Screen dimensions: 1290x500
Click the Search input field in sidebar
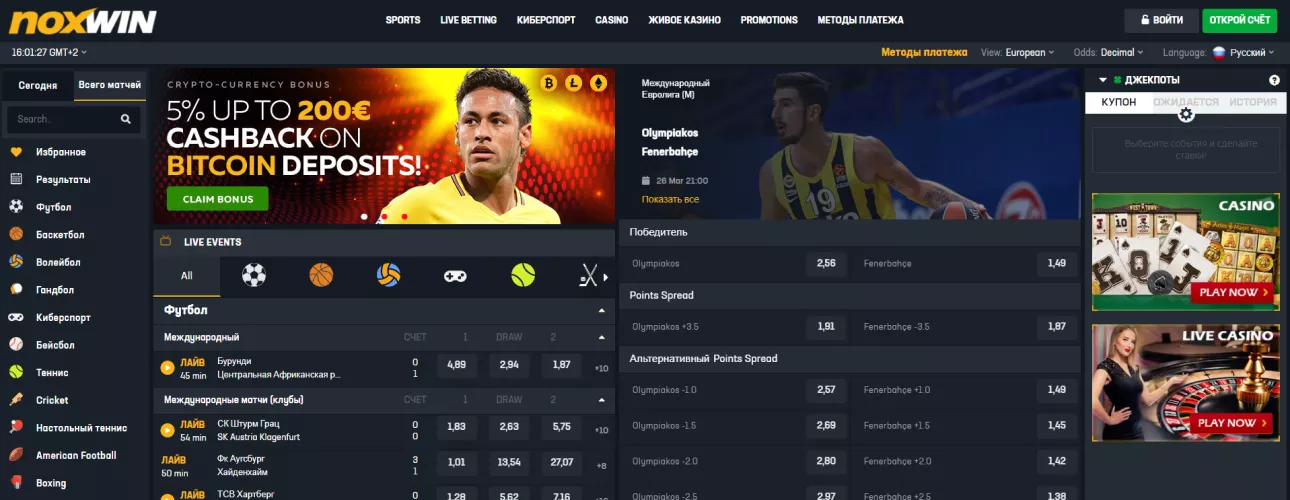point(62,119)
